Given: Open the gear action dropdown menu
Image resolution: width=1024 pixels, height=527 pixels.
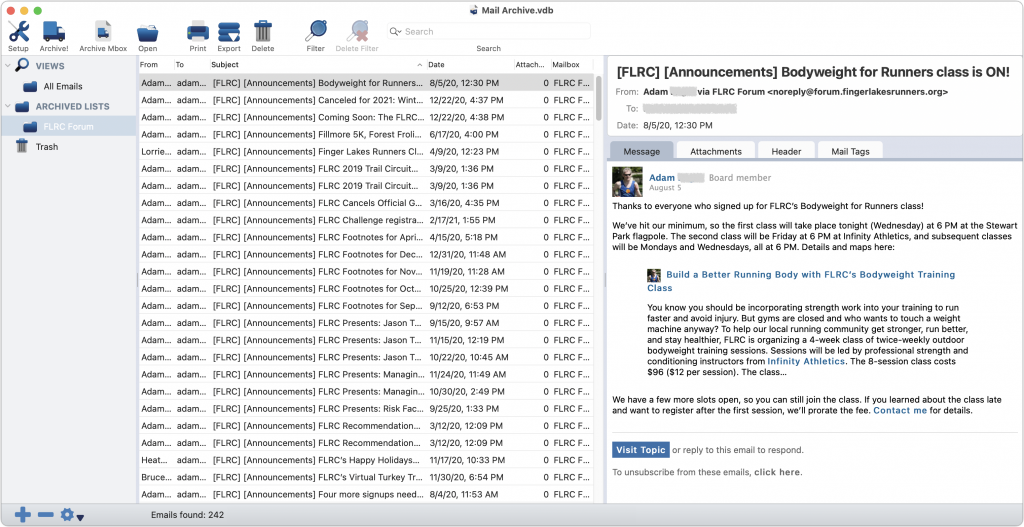Looking at the screenshot, I should [x=71, y=515].
